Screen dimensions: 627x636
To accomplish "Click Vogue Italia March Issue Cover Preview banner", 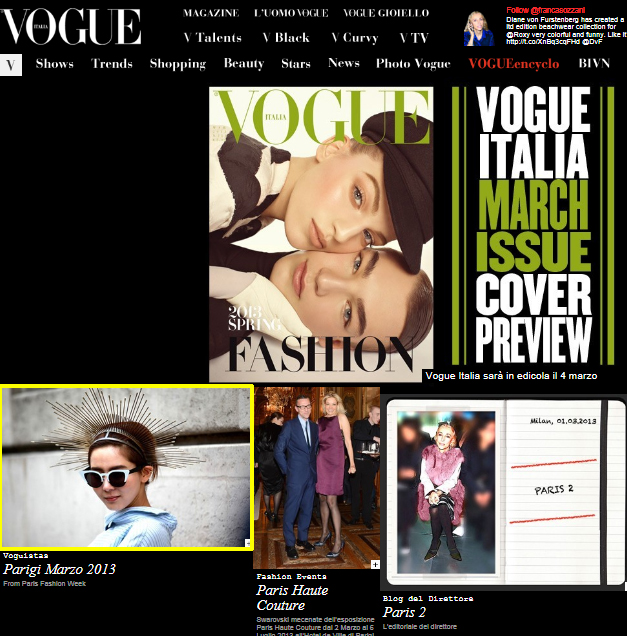I will tap(533, 225).
